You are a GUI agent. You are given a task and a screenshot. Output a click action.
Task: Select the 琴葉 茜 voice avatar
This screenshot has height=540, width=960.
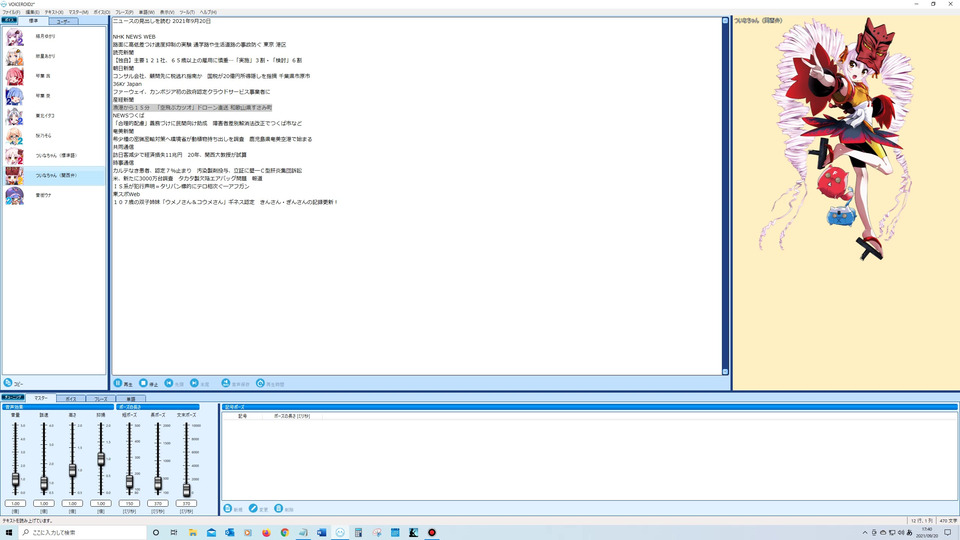pos(14,76)
